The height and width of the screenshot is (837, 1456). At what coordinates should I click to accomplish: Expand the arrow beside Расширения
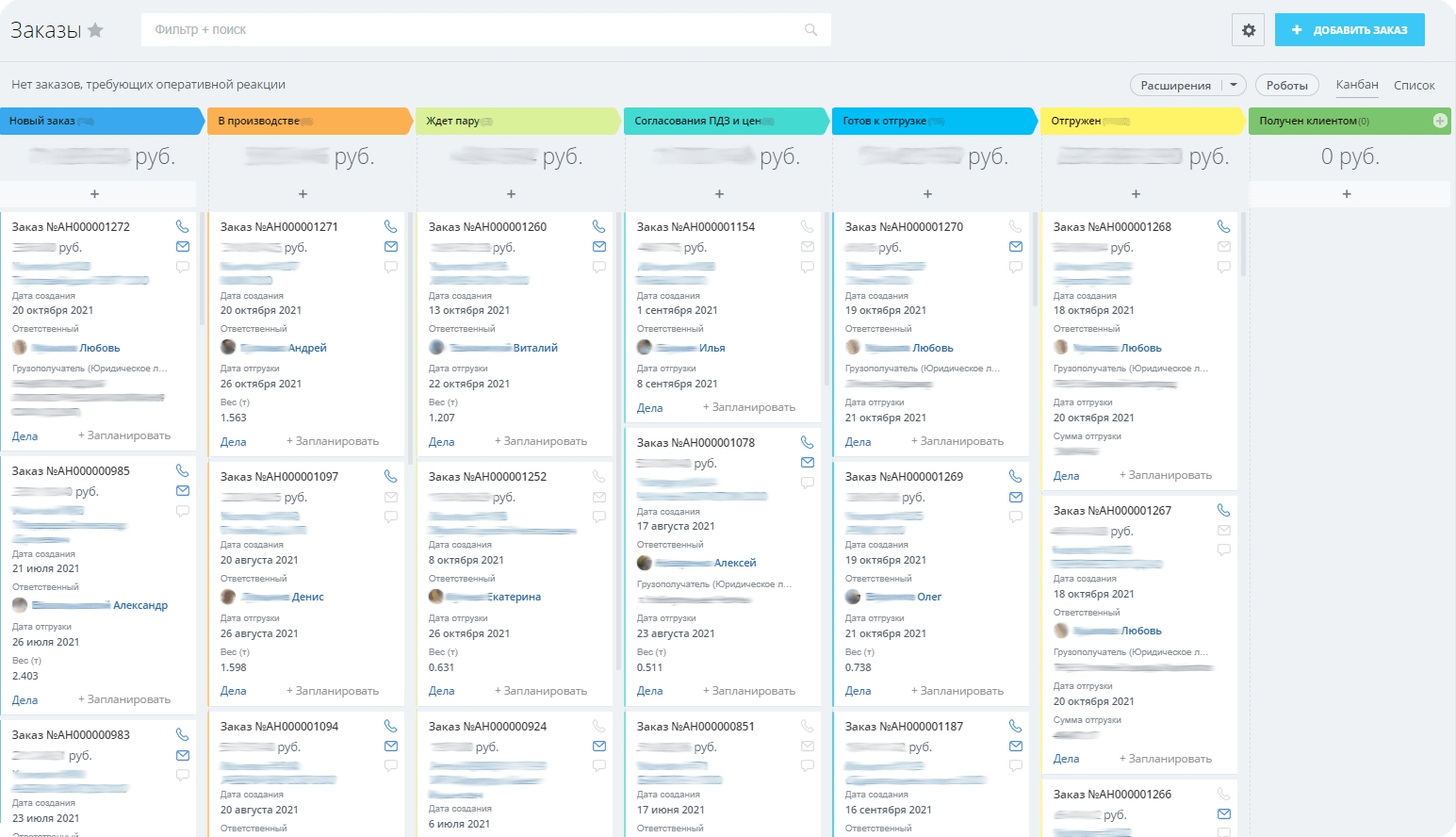(x=1234, y=85)
